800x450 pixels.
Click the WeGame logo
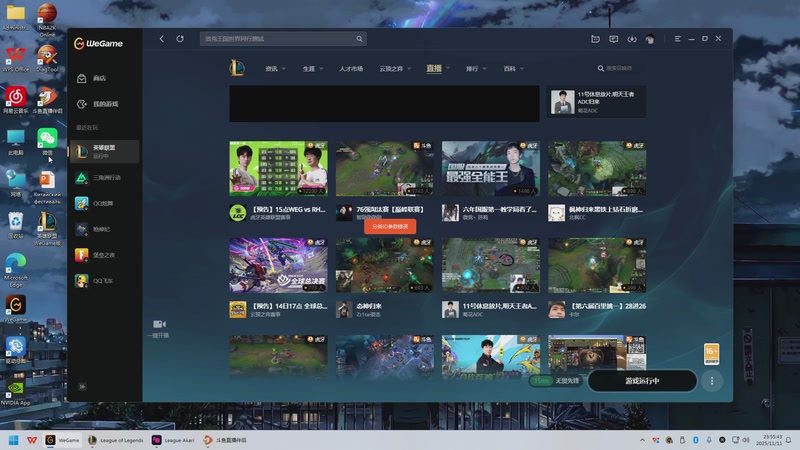pos(98,43)
